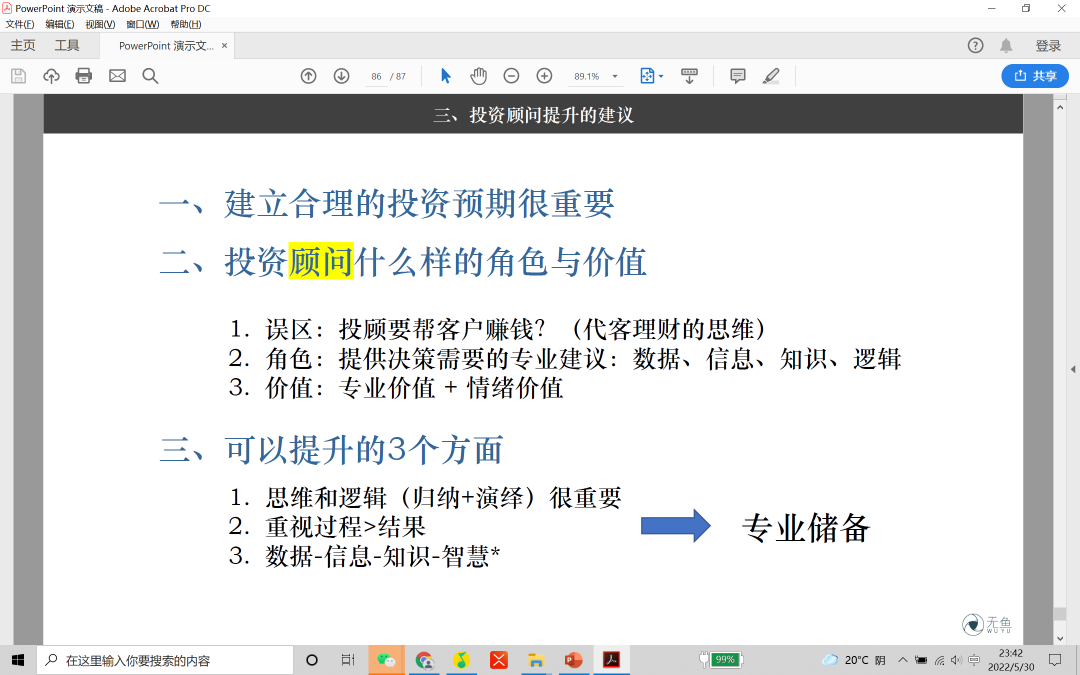1080x675 pixels.
Task: Open the page display options dropdown
Action: [x=651, y=75]
